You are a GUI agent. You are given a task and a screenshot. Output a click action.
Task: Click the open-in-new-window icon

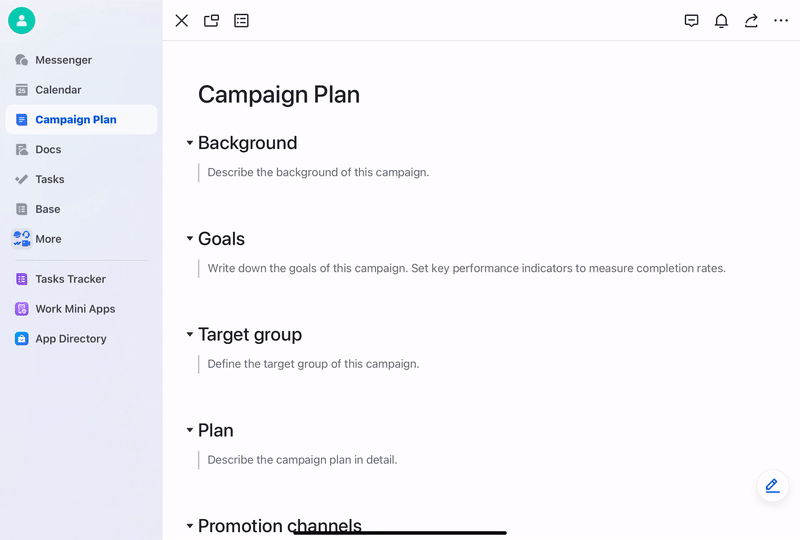(211, 21)
